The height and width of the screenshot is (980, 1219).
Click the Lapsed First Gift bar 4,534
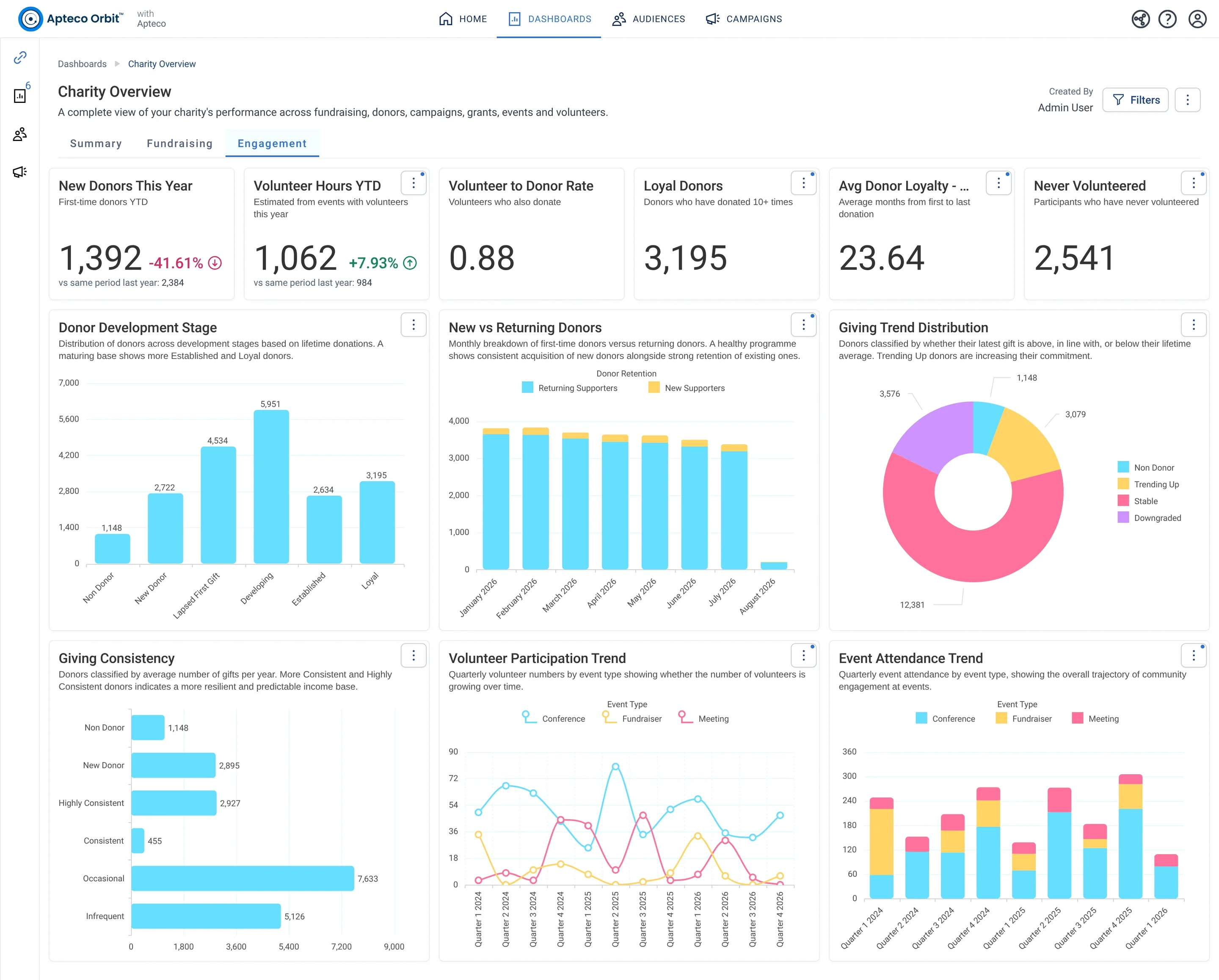point(218,505)
